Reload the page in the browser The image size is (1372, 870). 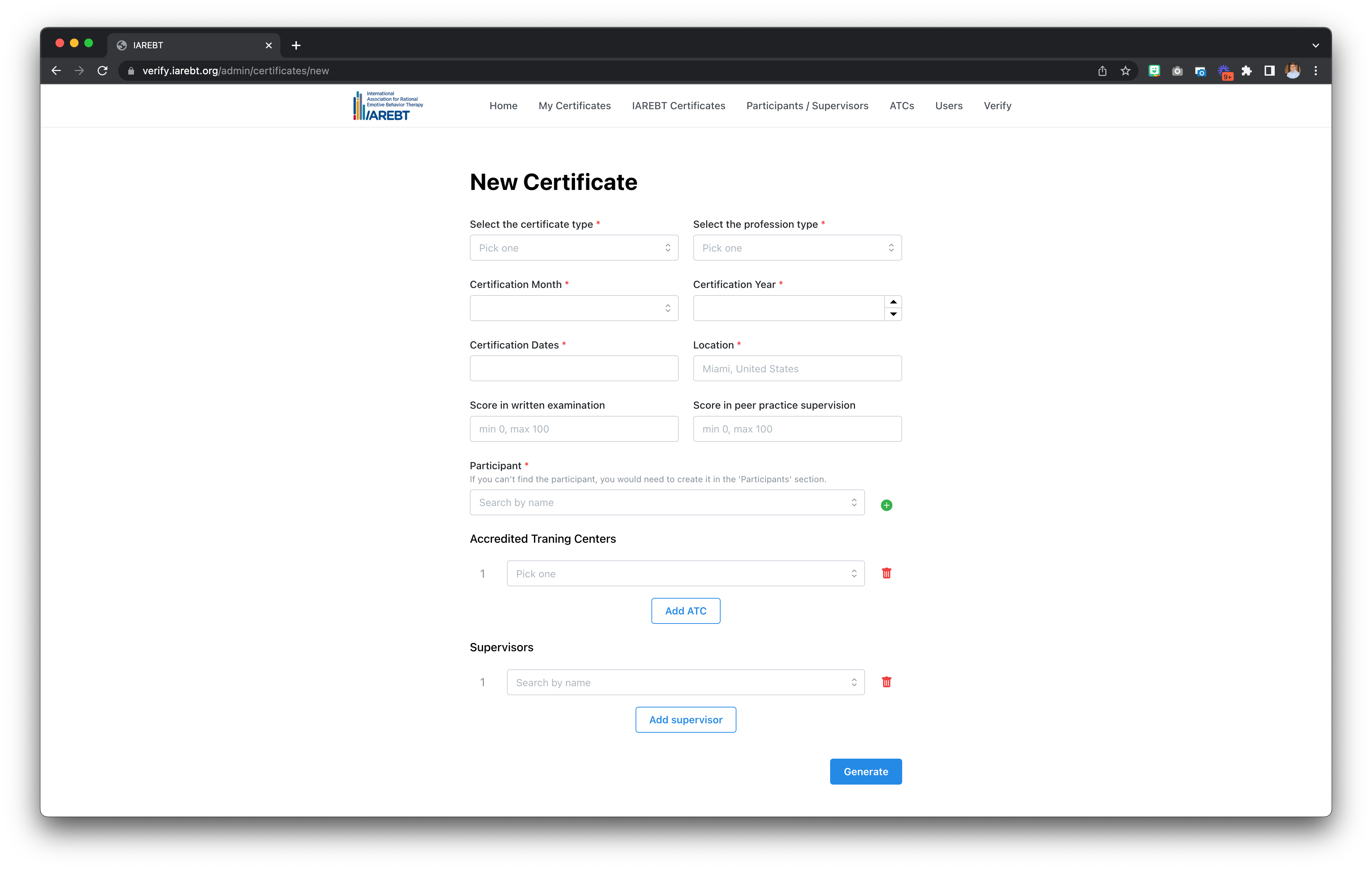tap(103, 71)
